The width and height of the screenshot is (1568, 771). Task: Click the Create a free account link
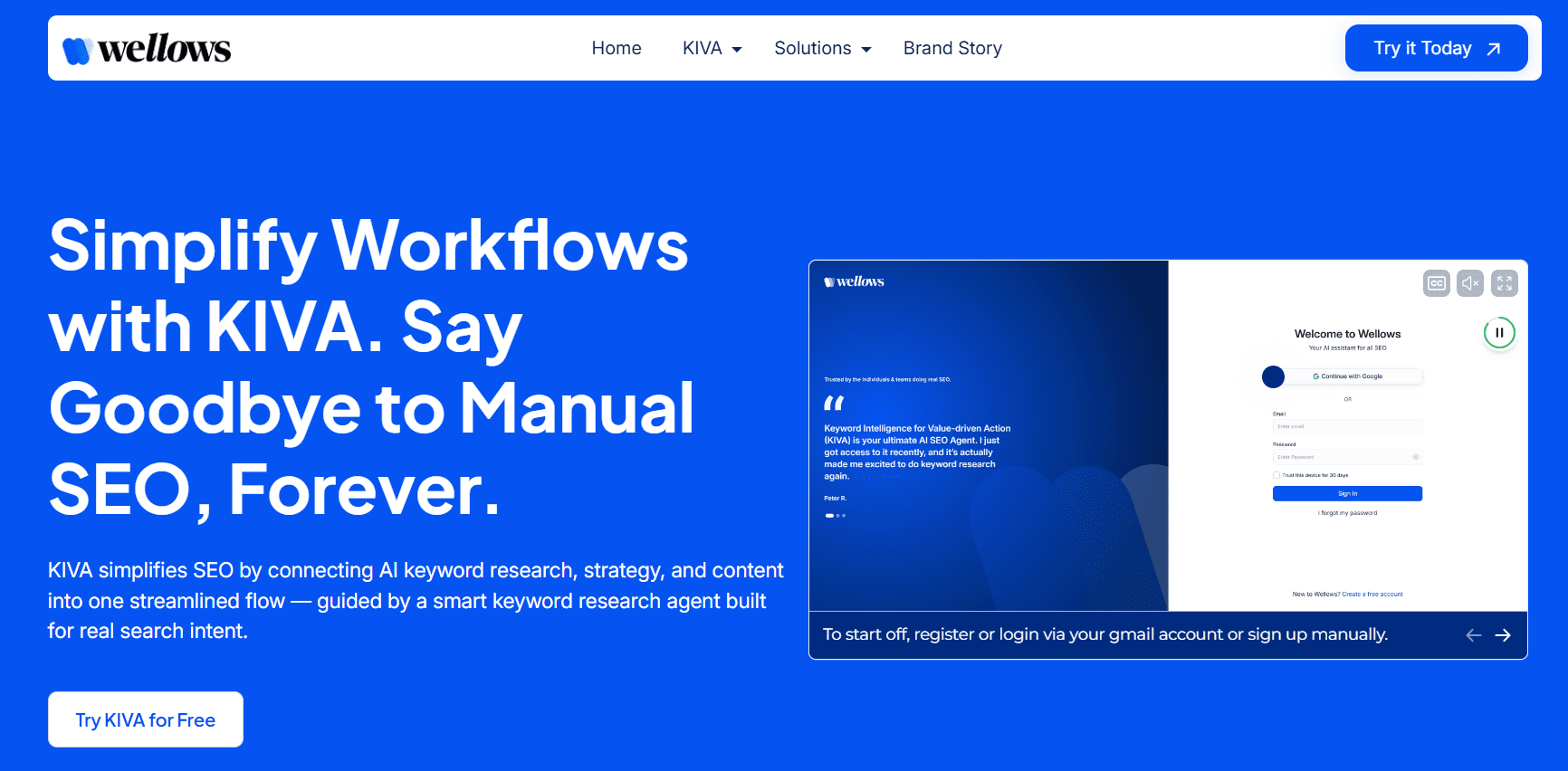(1372, 595)
